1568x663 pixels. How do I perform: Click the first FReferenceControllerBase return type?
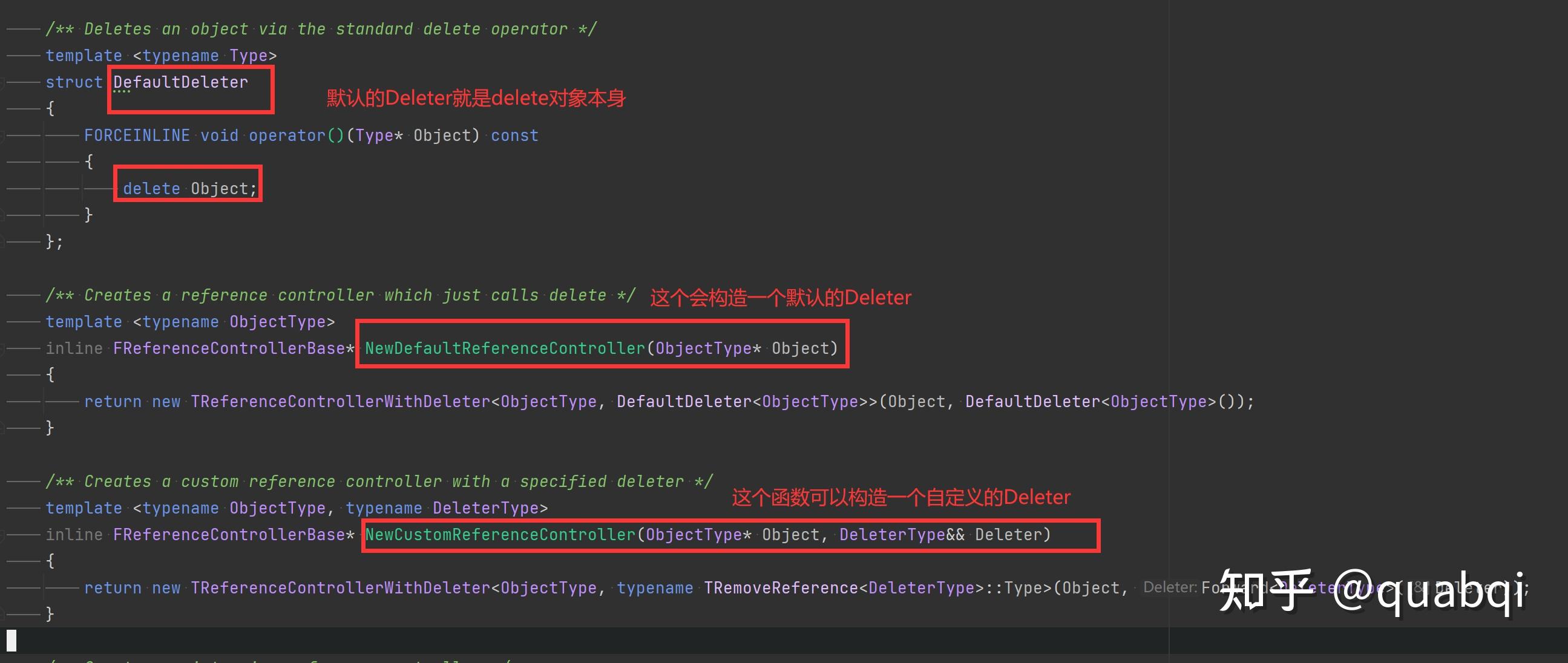point(229,348)
